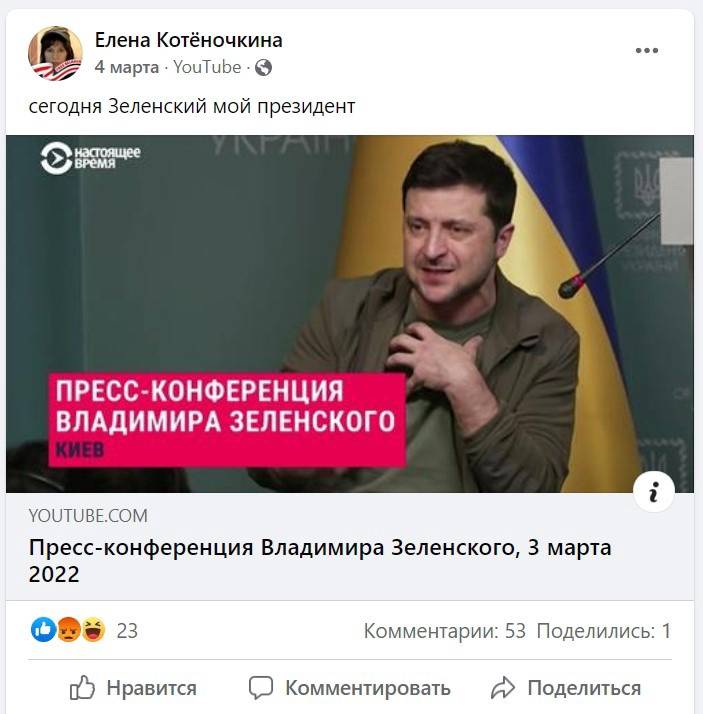The height and width of the screenshot is (714, 703).
Task: Open the three-dots post options menu
Action: [647, 51]
